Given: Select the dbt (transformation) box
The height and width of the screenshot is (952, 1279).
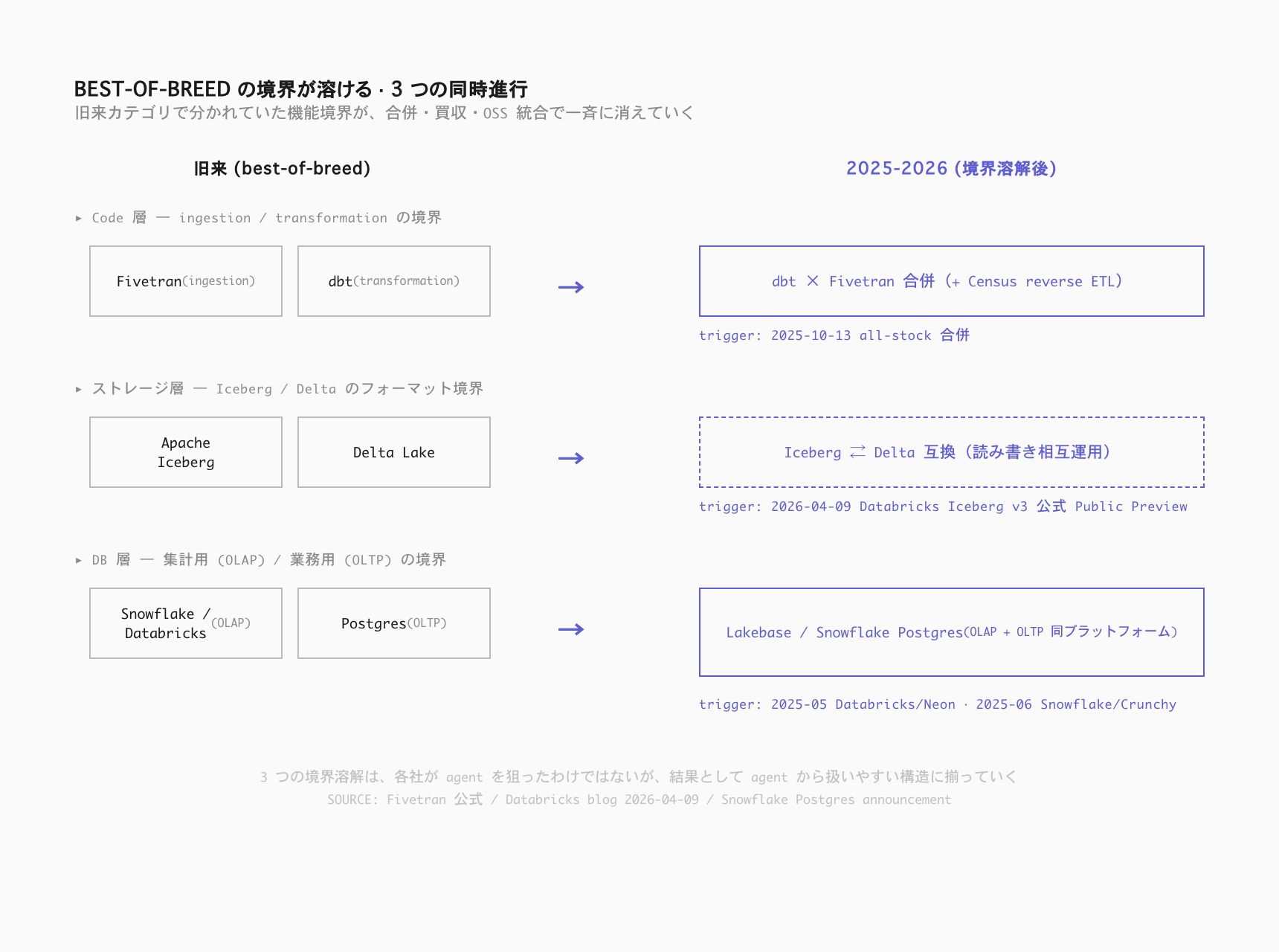Looking at the screenshot, I should pyautogui.click(x=394, y=281).
